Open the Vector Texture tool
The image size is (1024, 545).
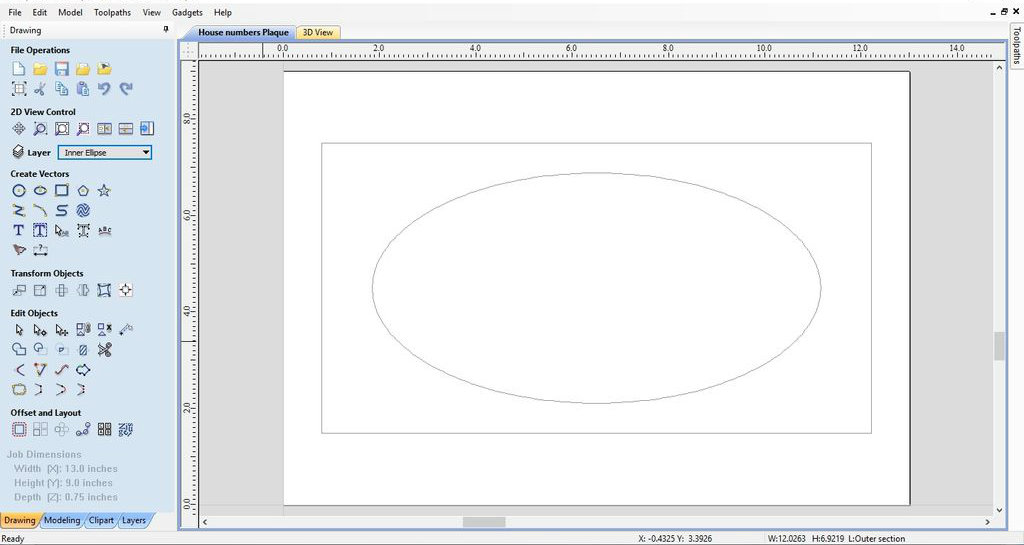[x=83, y=210]
